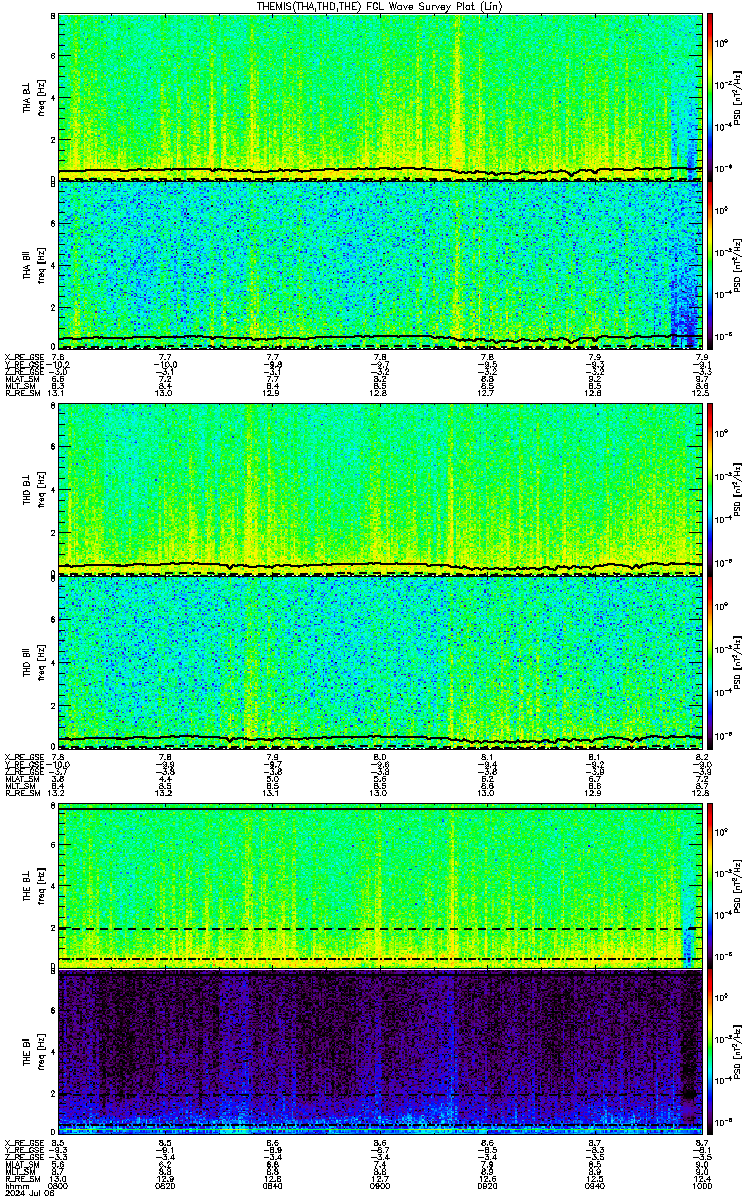Click the upper dashed 2 Hz line in THE B⊥ panel

tap(380, 929)
